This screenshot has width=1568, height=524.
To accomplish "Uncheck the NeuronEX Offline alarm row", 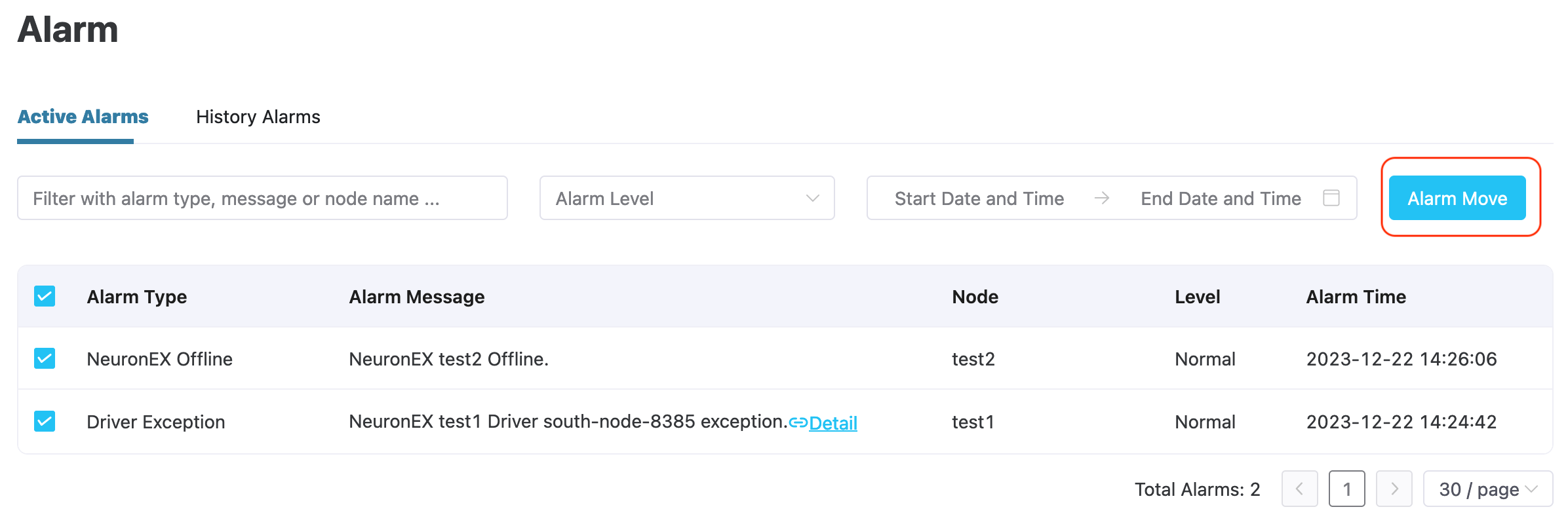I will [x=45, y=358].
